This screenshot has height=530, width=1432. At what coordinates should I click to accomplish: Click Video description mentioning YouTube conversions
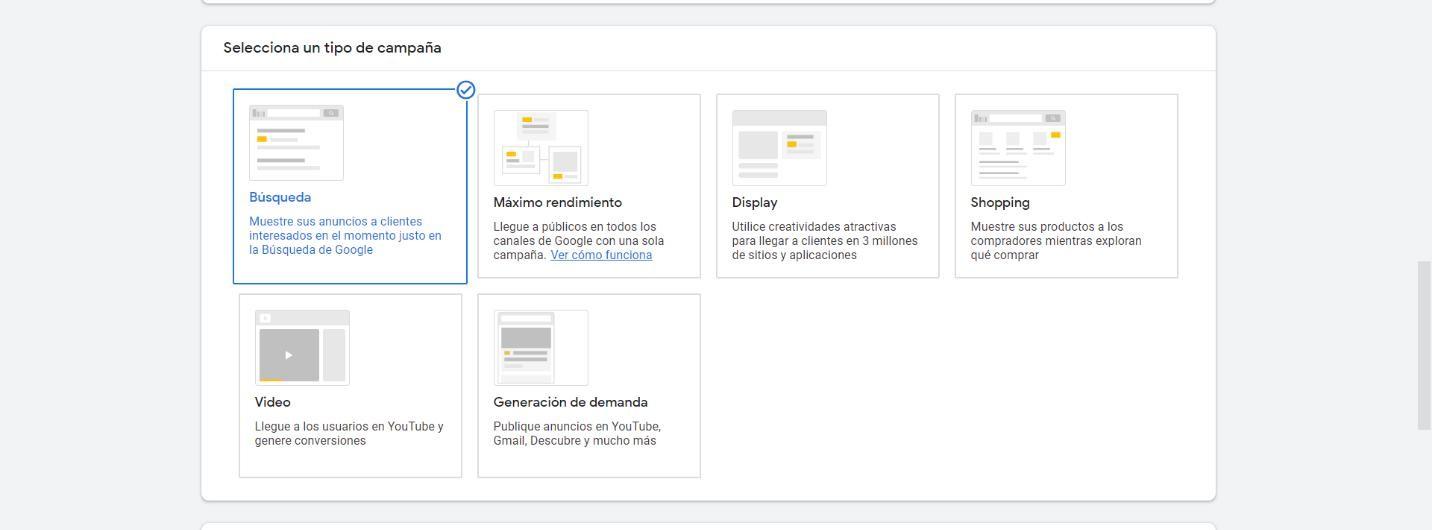click(x=349, y=434)
